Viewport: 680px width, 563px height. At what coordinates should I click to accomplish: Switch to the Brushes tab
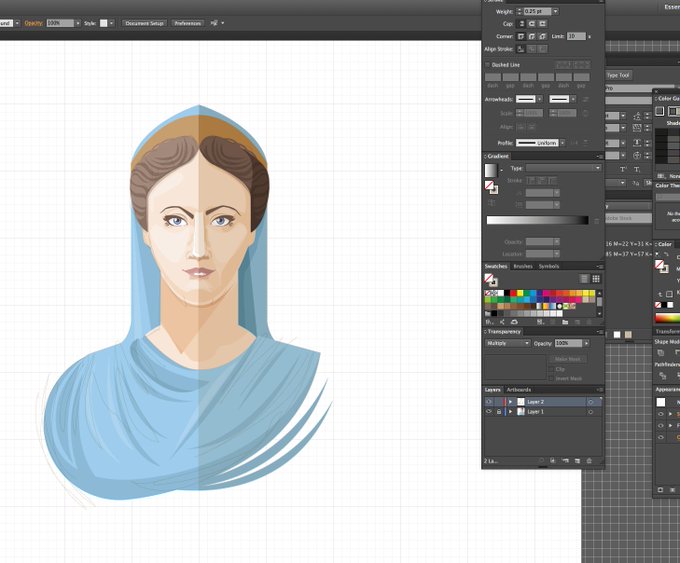click(523, 266)
